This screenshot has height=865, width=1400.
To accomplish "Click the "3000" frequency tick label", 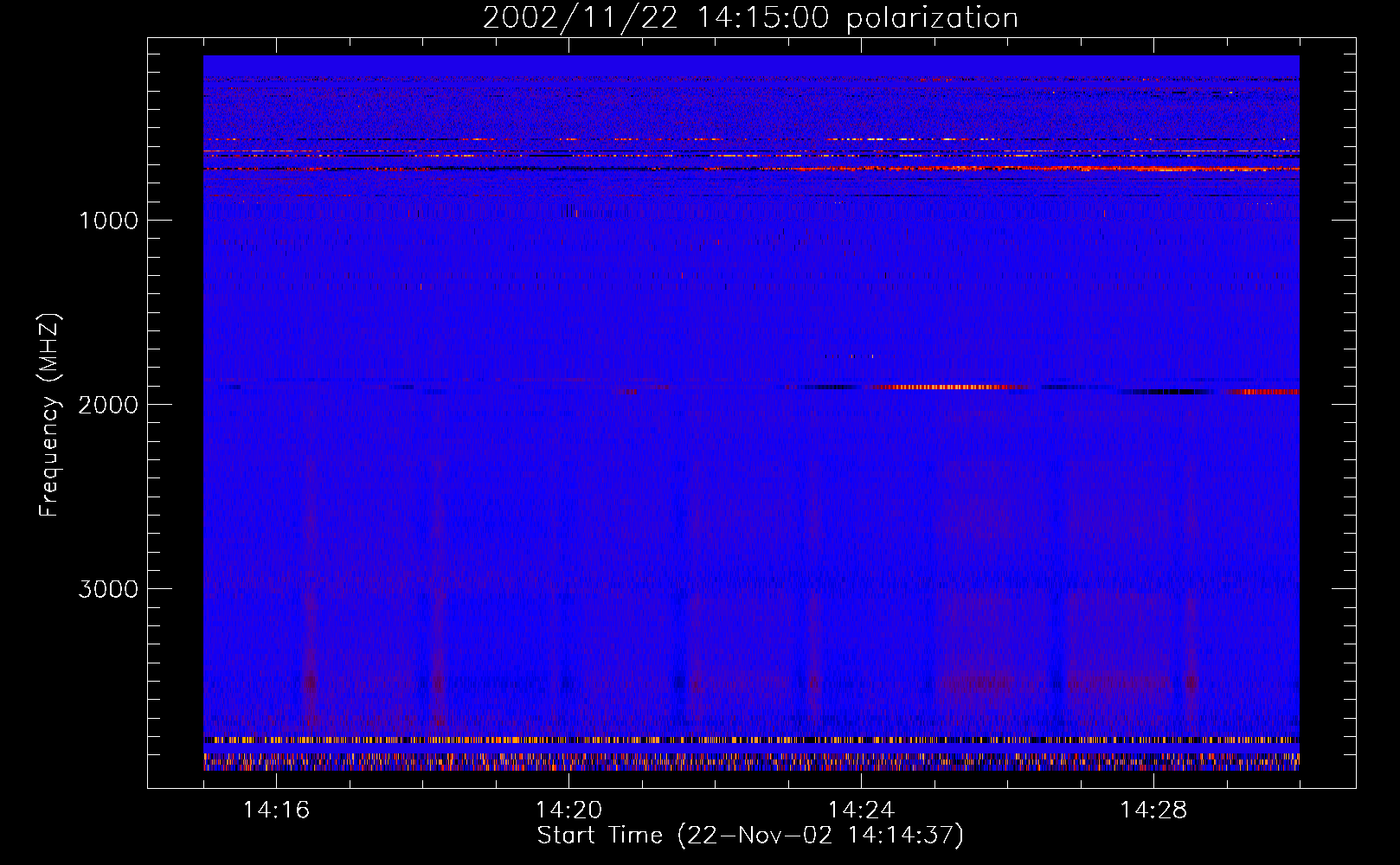I will point(108,589).
